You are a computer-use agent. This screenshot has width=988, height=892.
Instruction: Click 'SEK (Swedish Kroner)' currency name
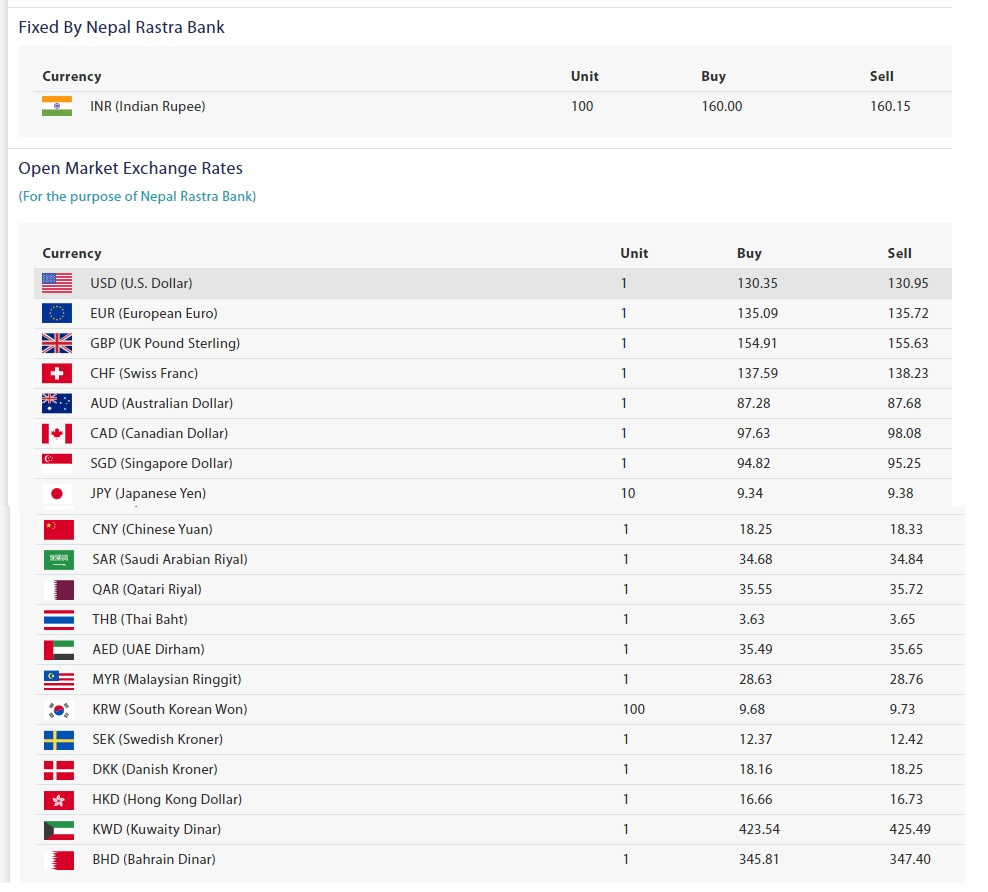pyautogui.click(x=158, y=740)
